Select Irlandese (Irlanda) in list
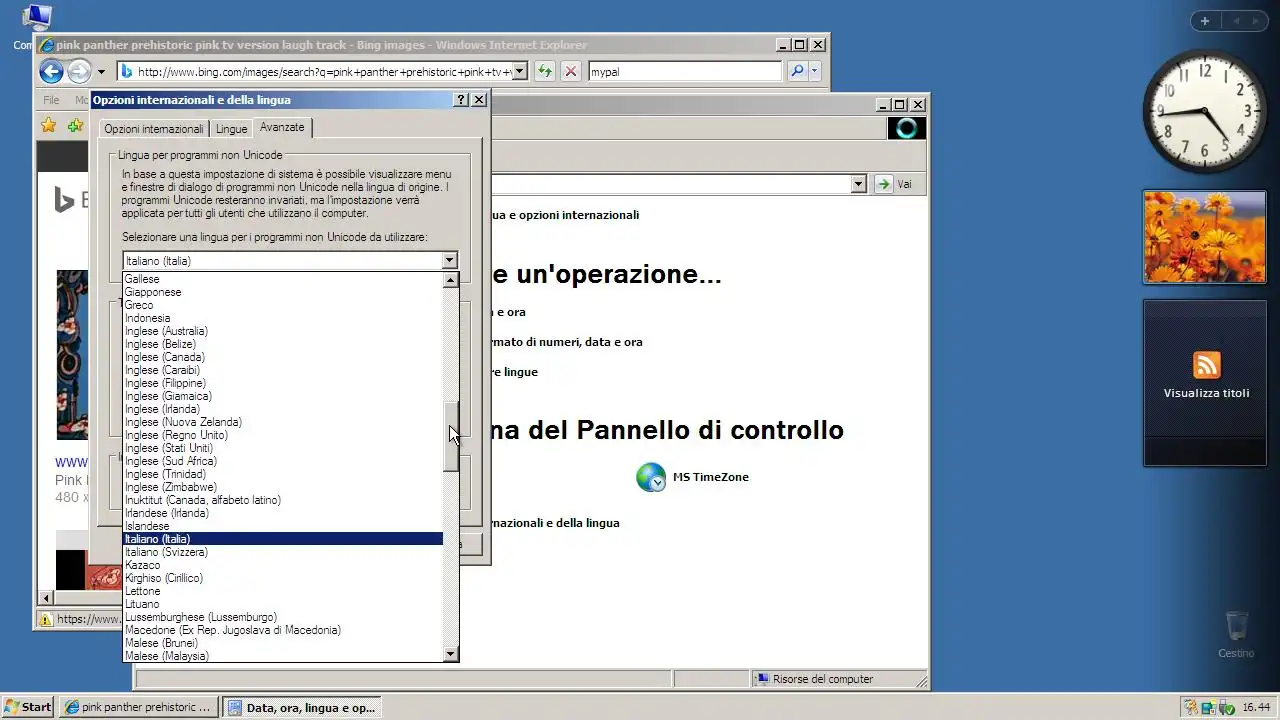The height and width of the screenshot is (720, 1280). pyautogui.click(x=283, y=513)
